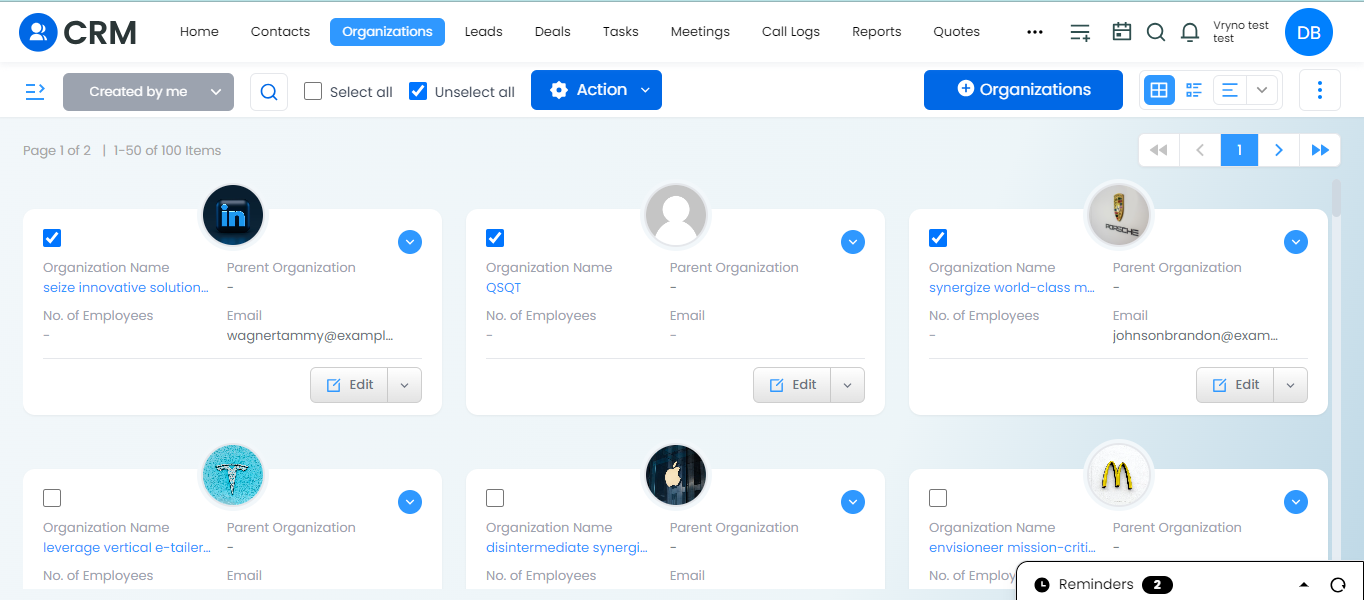
Task: Switch to the text-lines list view
Action: click(1230, 90)
